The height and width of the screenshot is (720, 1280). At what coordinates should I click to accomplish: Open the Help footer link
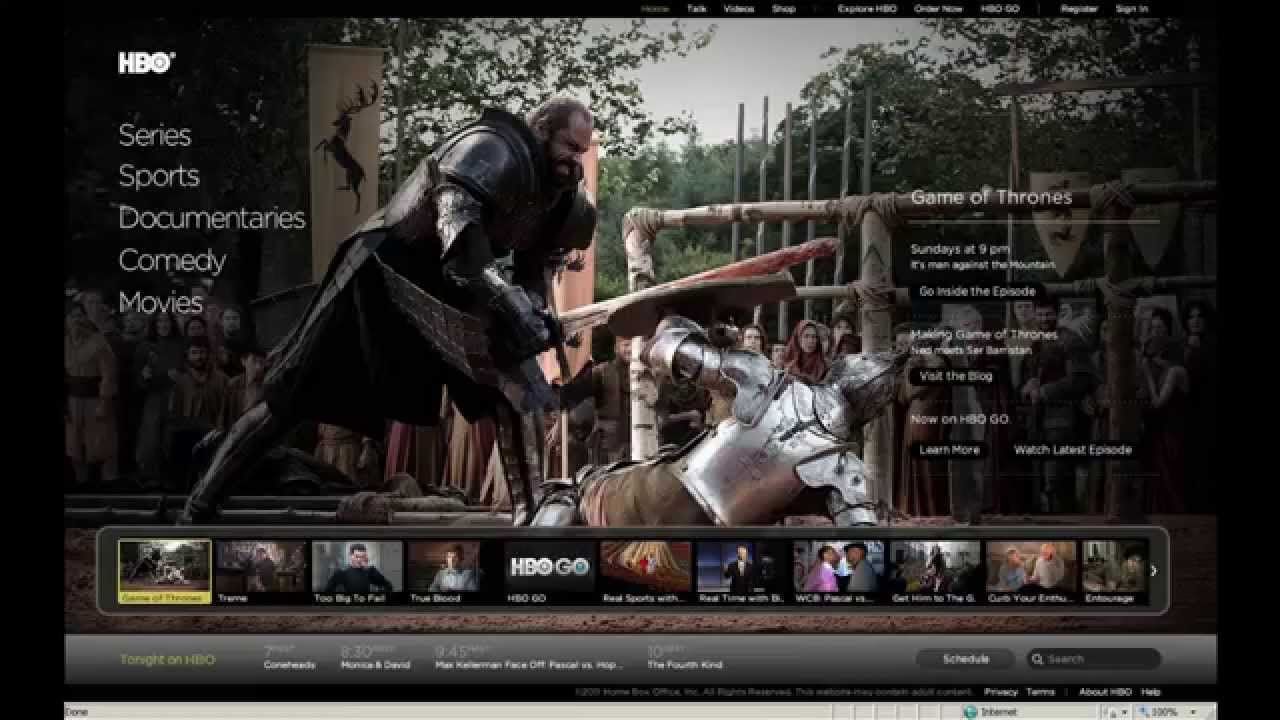[x=1151, y=692]
